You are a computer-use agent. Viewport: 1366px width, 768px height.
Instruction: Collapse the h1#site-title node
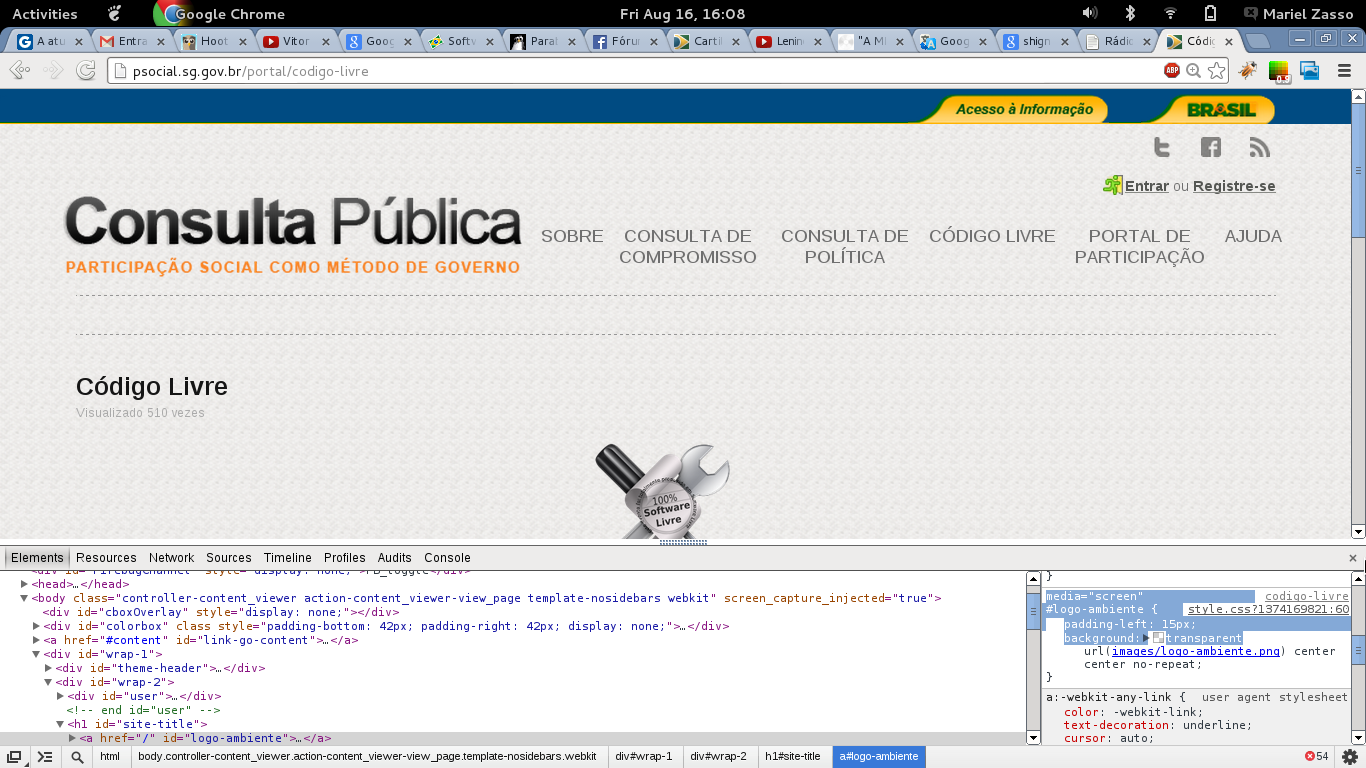(61, 724)
